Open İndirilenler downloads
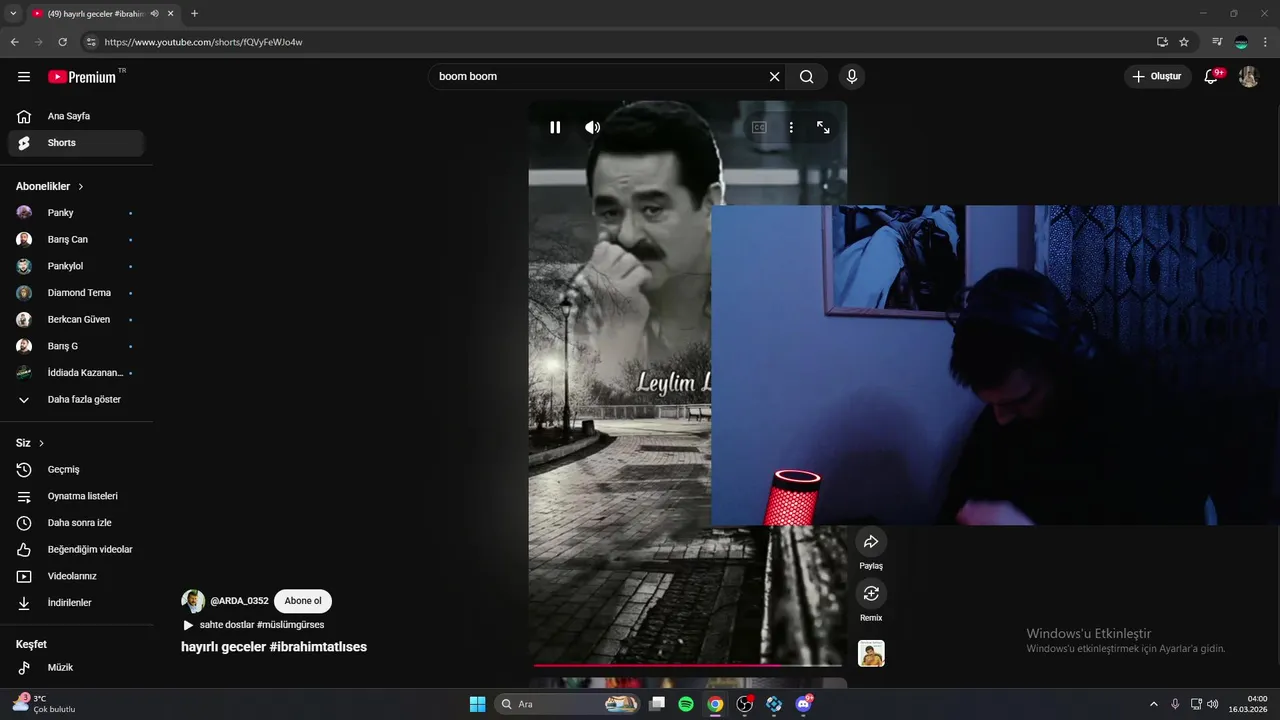Viewport: 1280px width, 720px height. [76, 603]
